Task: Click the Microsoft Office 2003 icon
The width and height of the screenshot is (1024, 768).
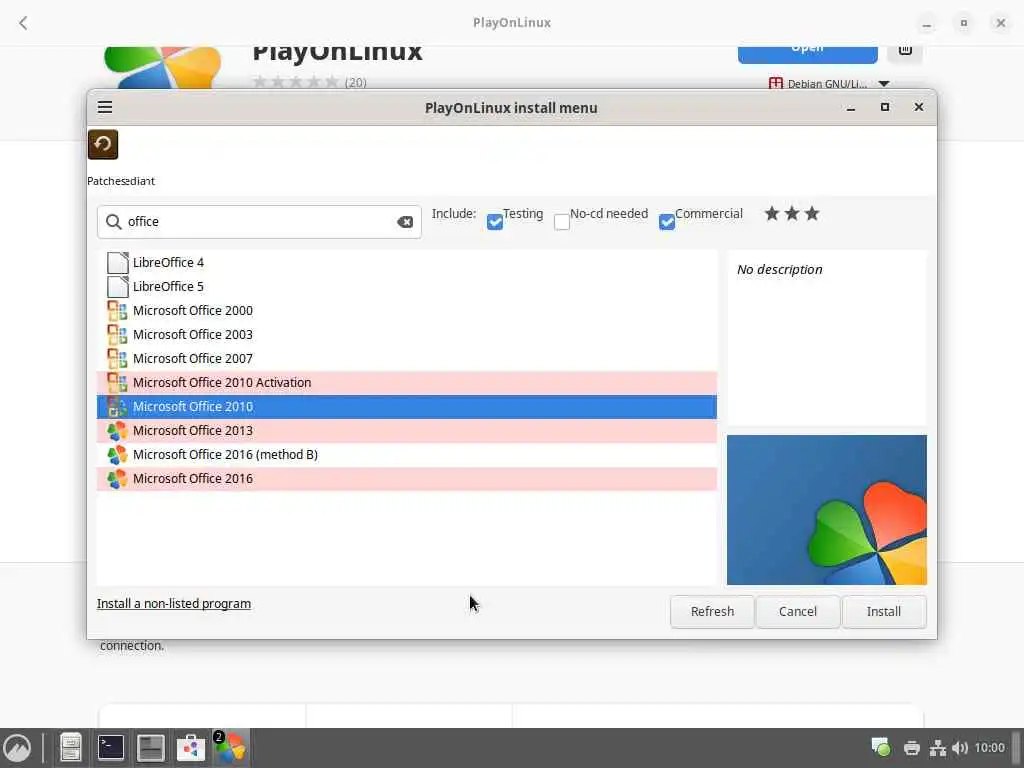Action: click(x=117, y=334)
